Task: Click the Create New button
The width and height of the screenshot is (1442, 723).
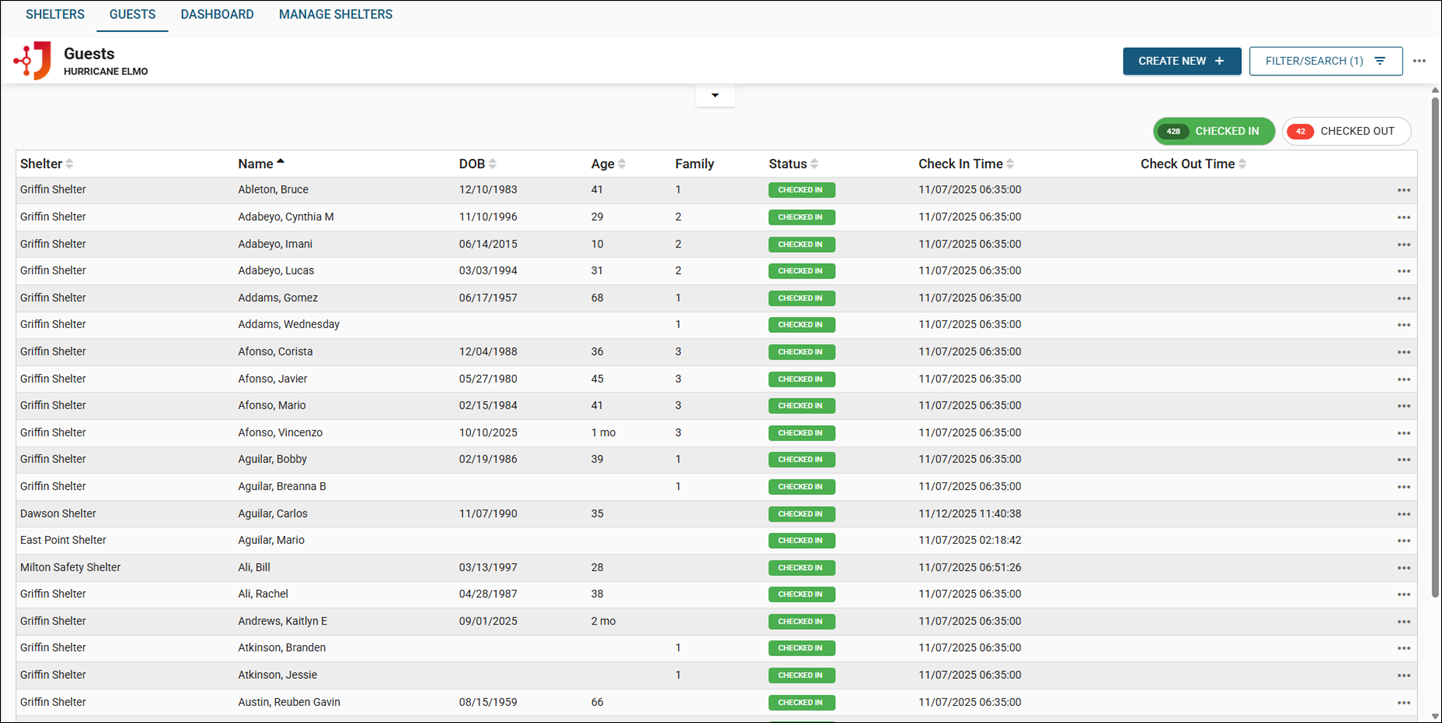Action: tap(1181, 61)
